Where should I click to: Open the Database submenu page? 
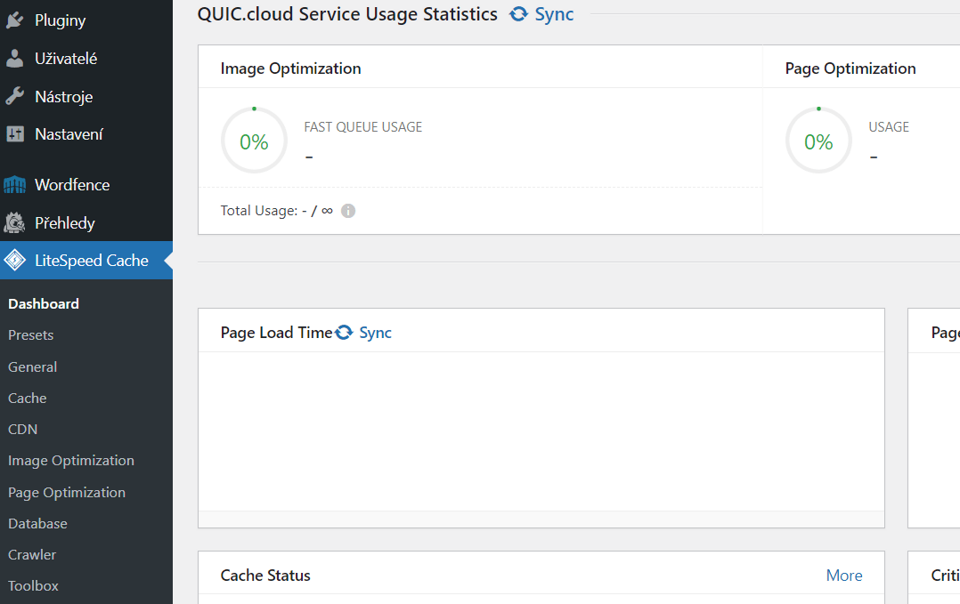37,524
